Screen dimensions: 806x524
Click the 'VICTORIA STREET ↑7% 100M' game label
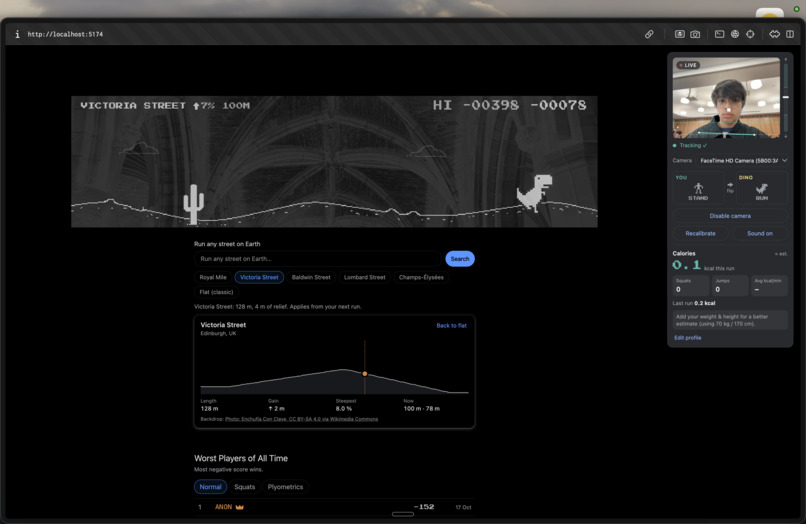coord(165,105)
